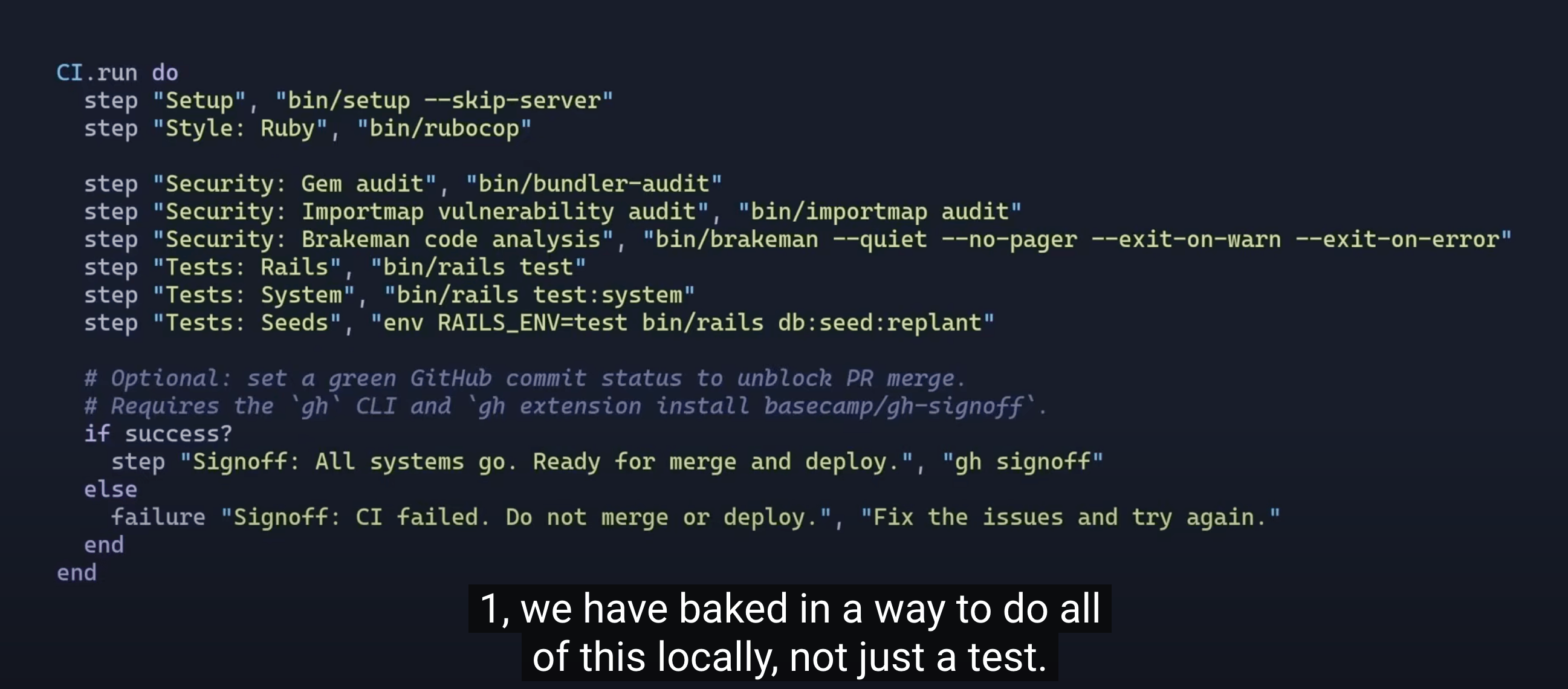Viewport: 1568px width, 689px height.
Task: Click the Optional GitHub commit status comment
Action: tap(525, 378)
